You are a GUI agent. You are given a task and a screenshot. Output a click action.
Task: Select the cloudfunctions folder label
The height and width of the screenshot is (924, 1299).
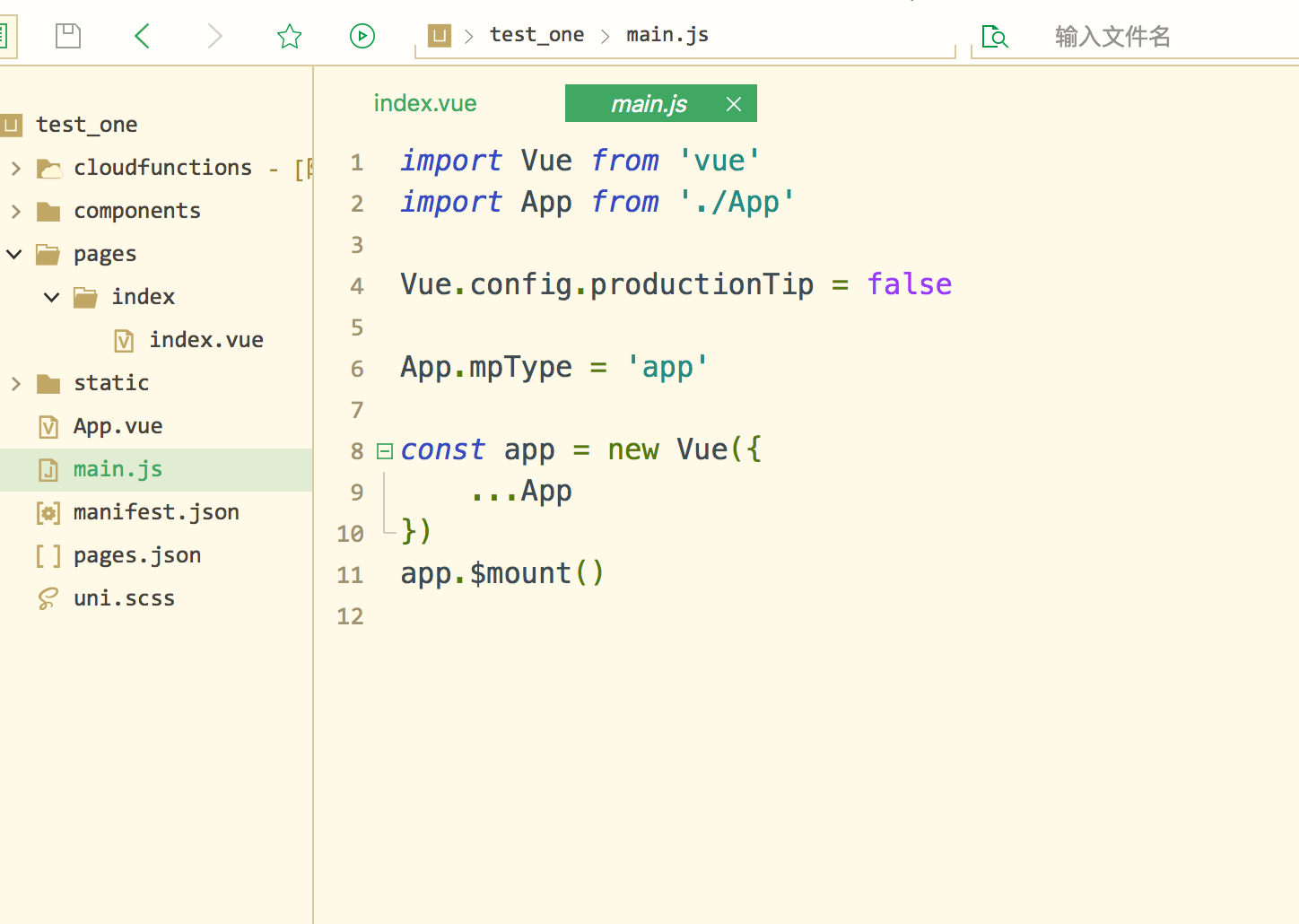point(162,168)
